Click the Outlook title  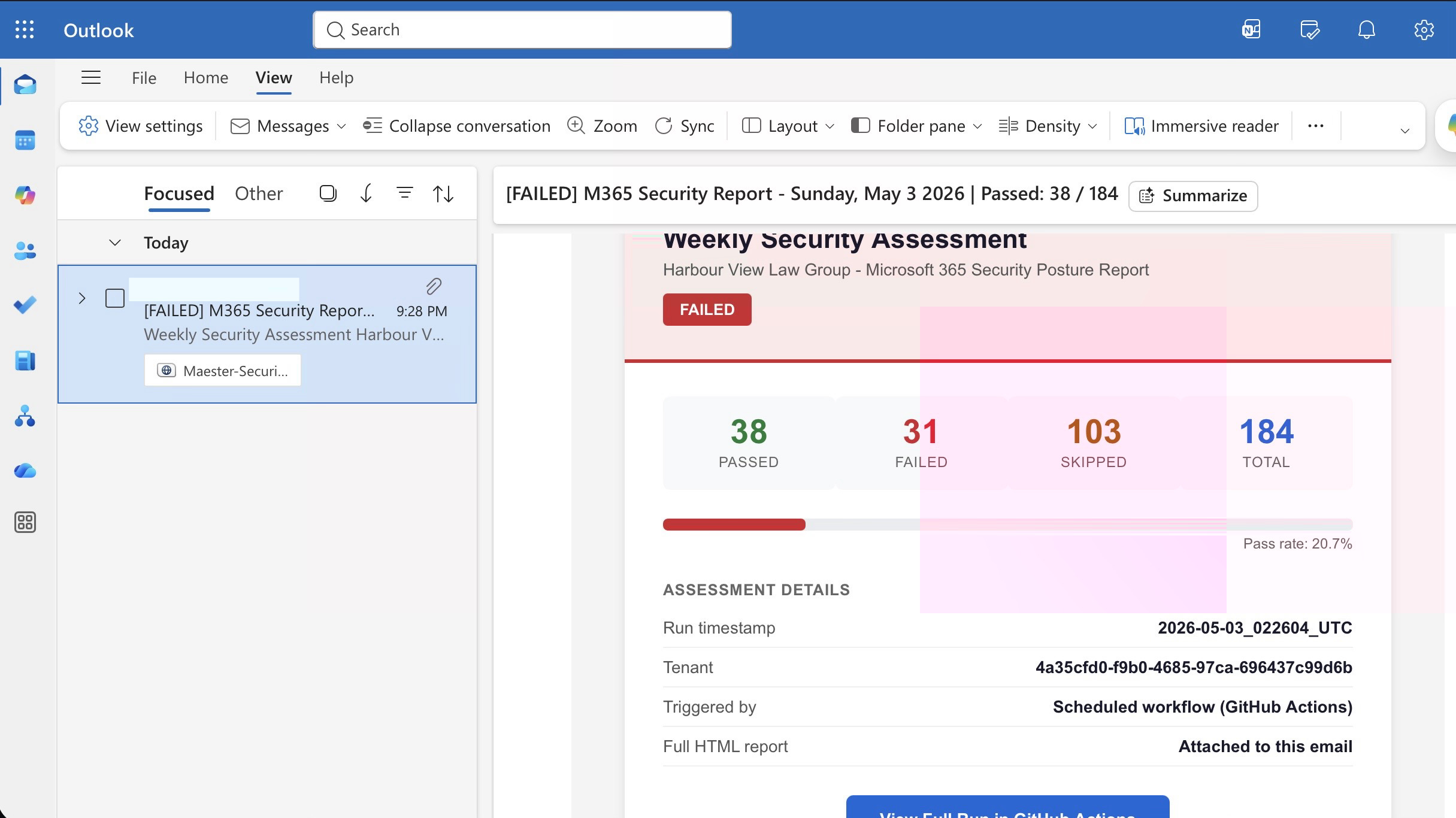coord(99,30)
